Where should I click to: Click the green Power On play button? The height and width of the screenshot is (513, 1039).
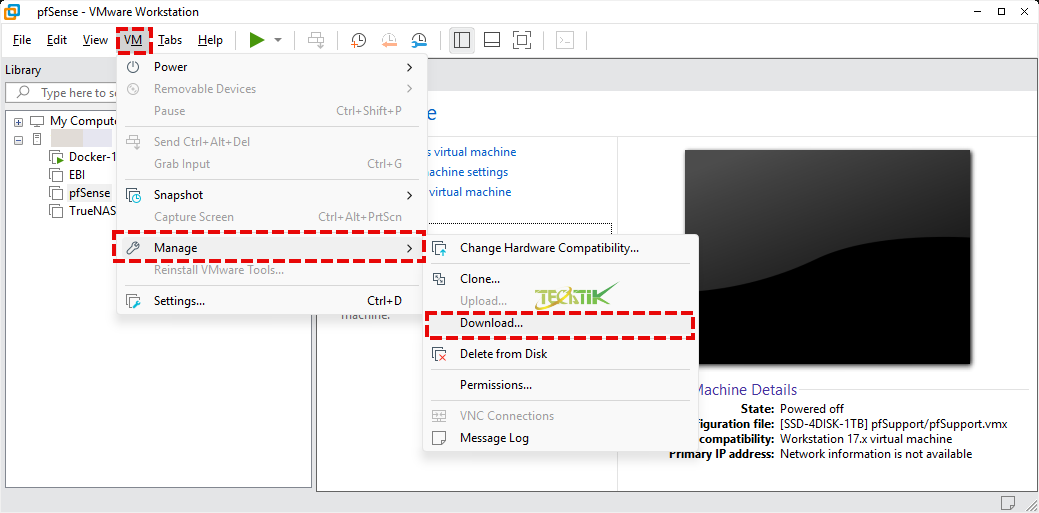click(x=256, y=40)
